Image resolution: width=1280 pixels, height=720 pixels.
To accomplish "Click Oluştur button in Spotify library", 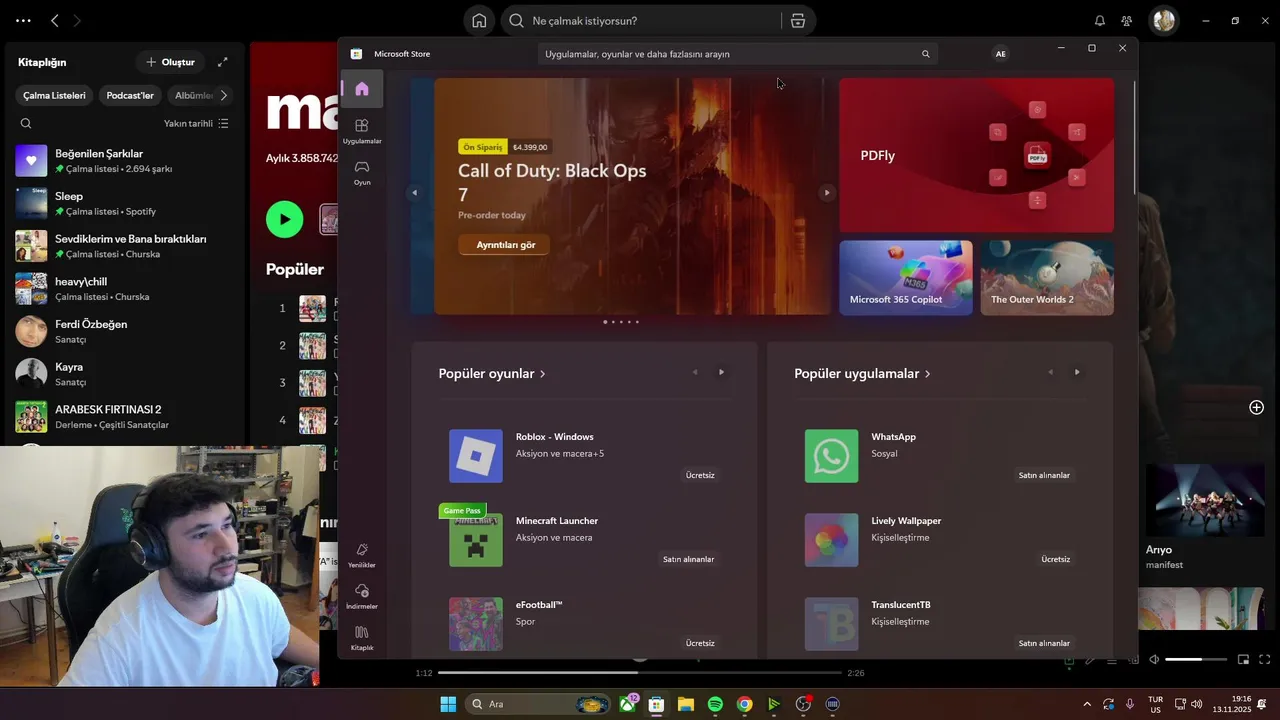I will 170,62.
